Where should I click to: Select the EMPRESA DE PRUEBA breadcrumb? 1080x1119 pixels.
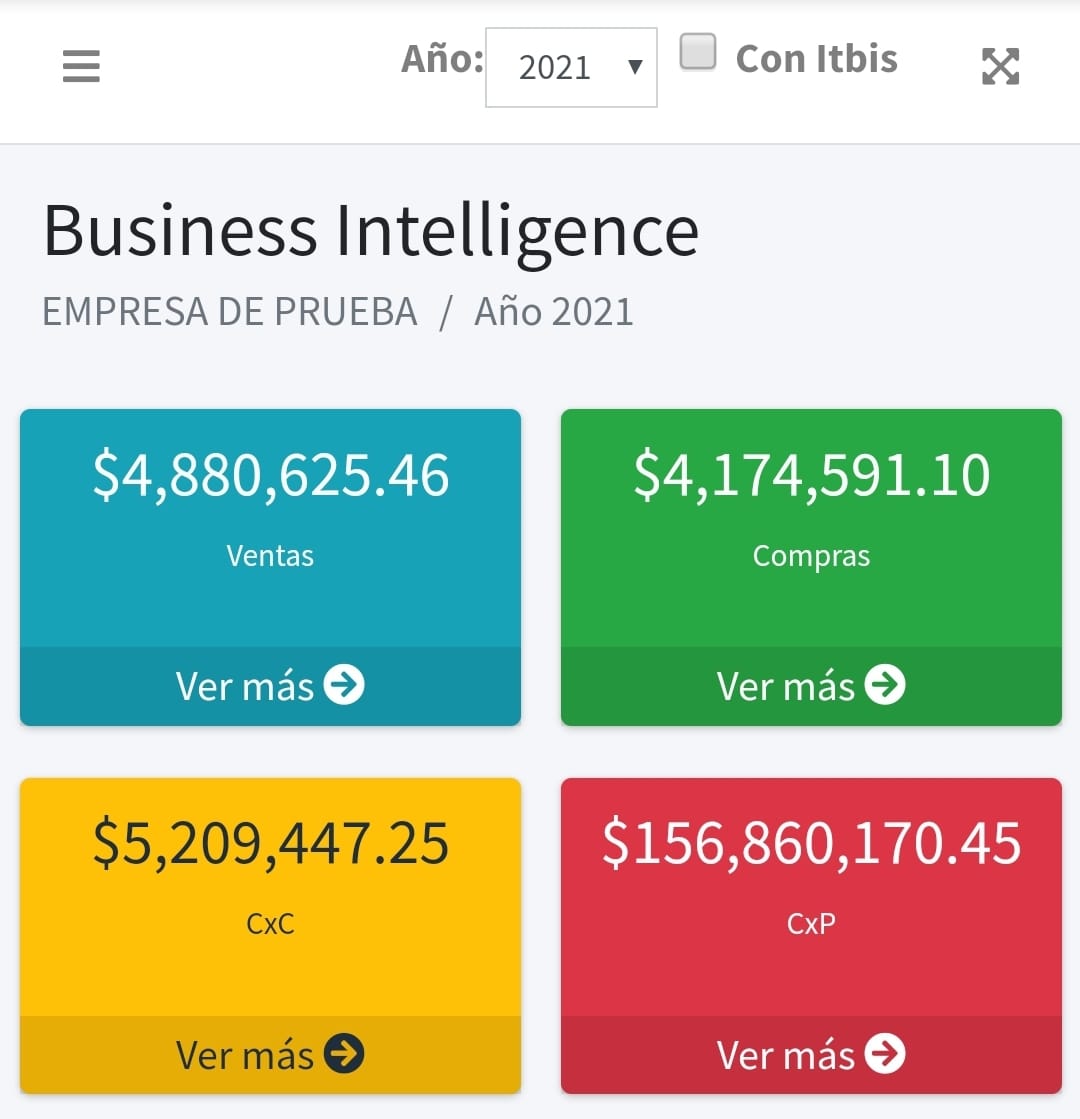pyautogui.click(x=230, y=311)
